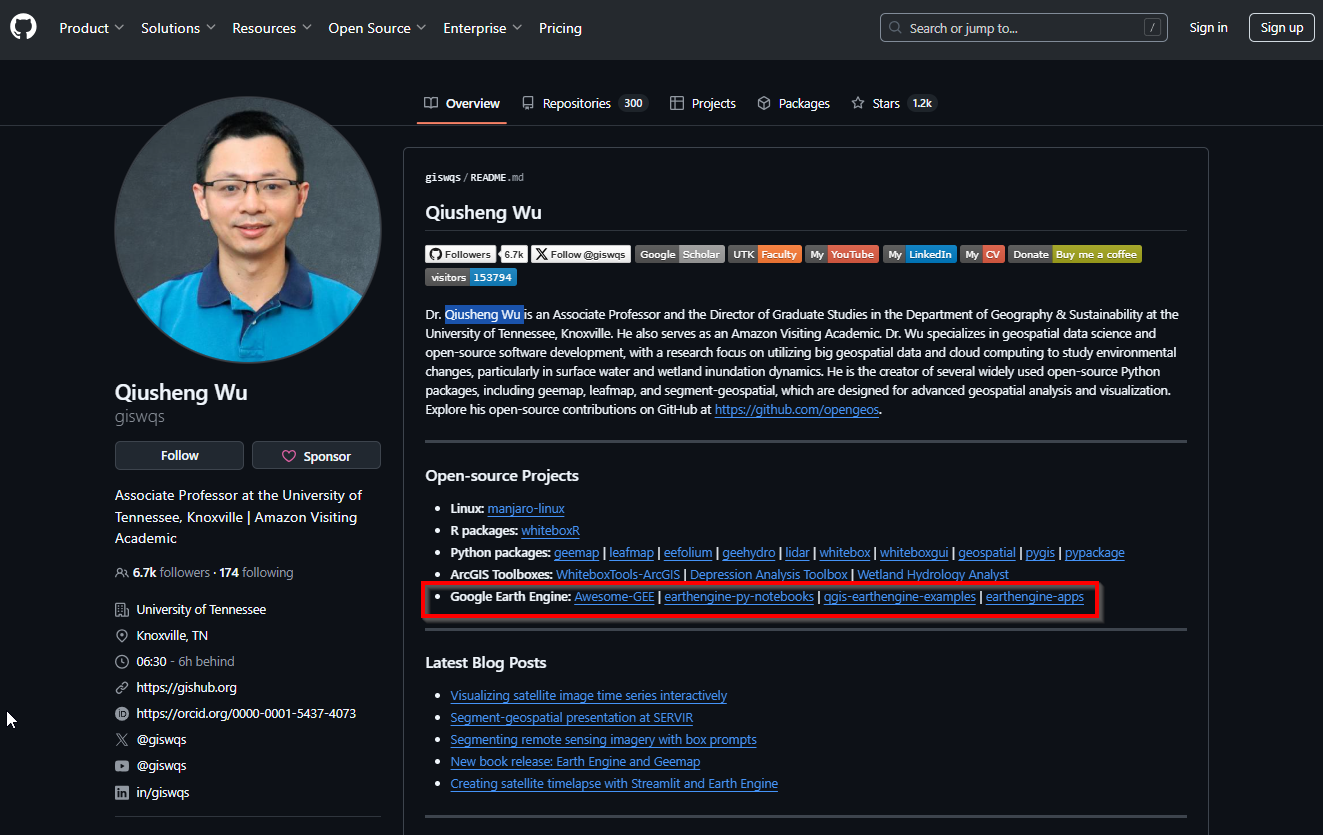Open the leafmap link
1323x835 pixels.
[x=632, y=553]
